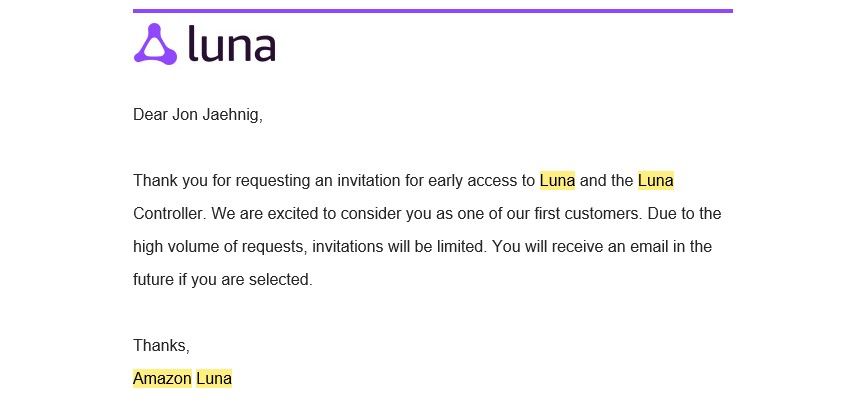The width and height of the screenshot is (857, 419).
Task: Click the highlighted "Luna" in the signature
Action: tap(214, 379)
